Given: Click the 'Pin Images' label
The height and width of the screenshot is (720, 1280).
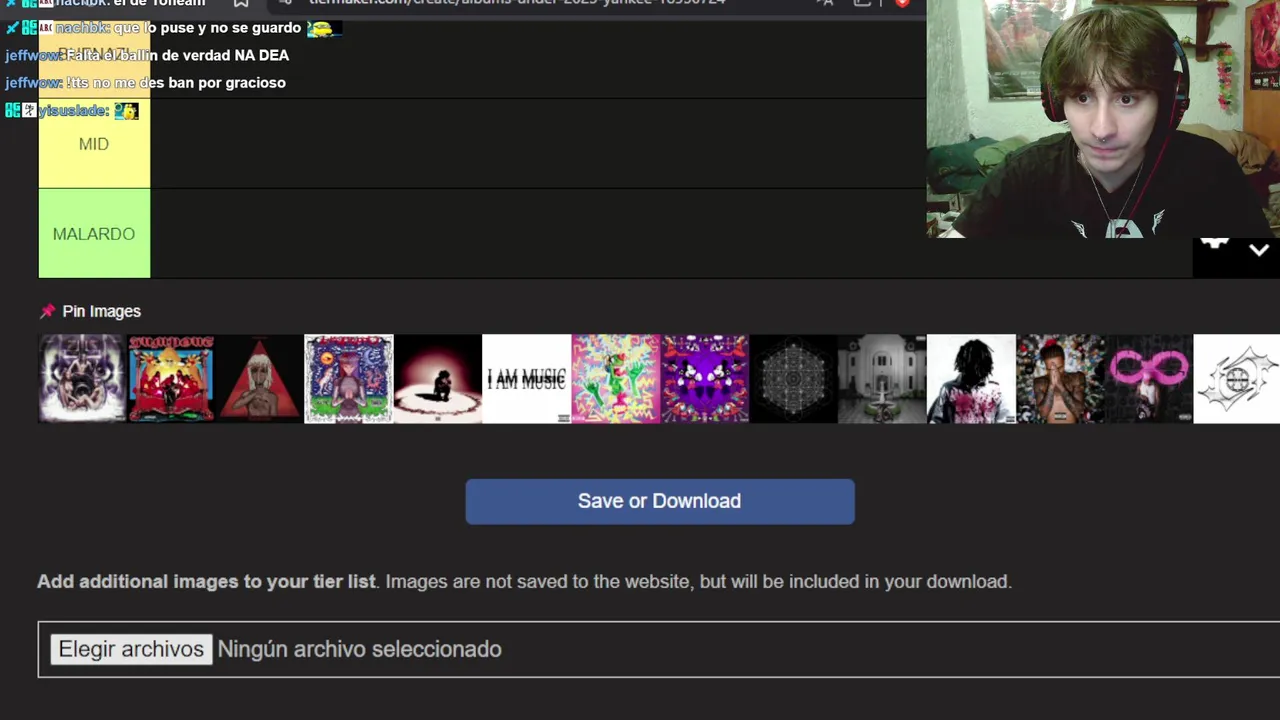Looking at the screenshot, I should tap(101, 311).
